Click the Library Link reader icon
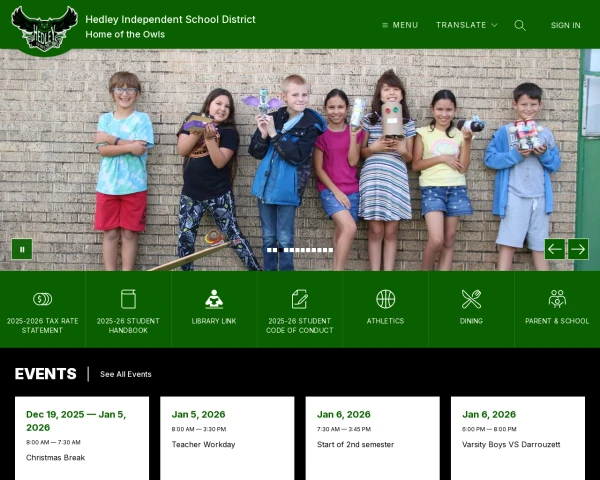Viewport: 600px width, 480px height. coord(214,299)
